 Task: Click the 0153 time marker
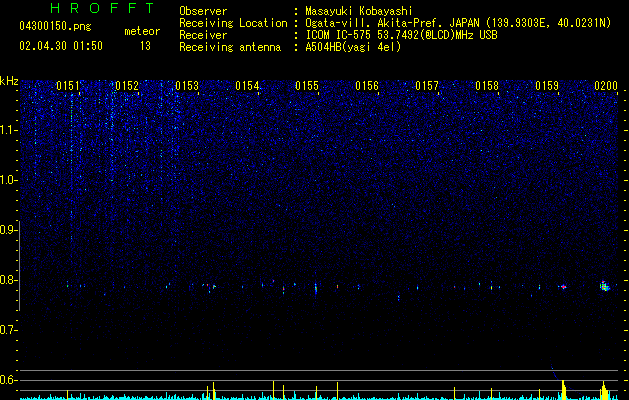pos(187,86)
